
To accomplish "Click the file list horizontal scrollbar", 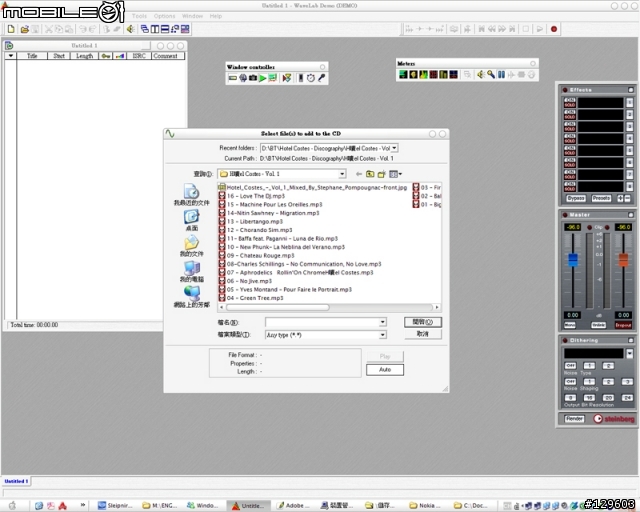I will (x=329, y=307).
